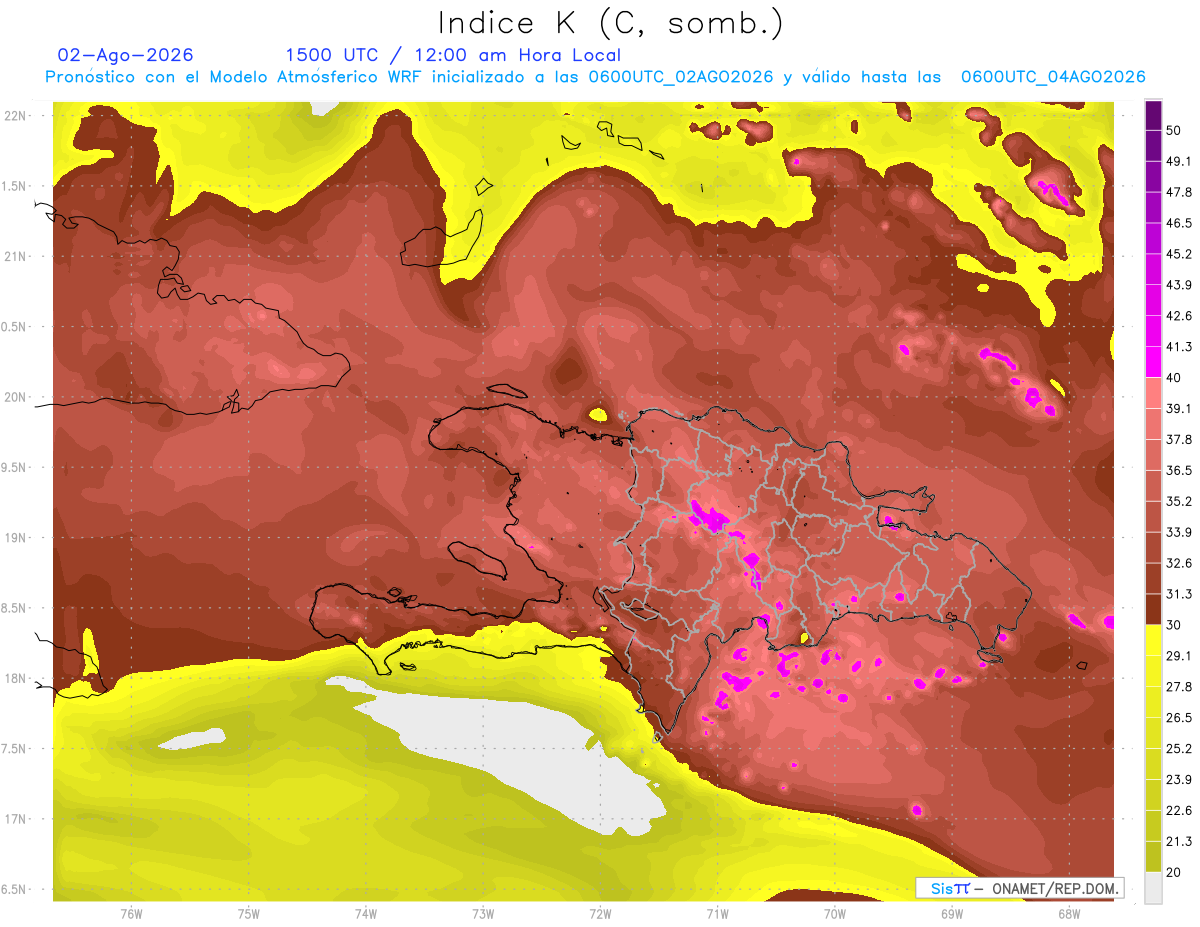Click the '37.8' colorbar value
The height and width of the screenshot is (927, 1200).
[1179, 439]
